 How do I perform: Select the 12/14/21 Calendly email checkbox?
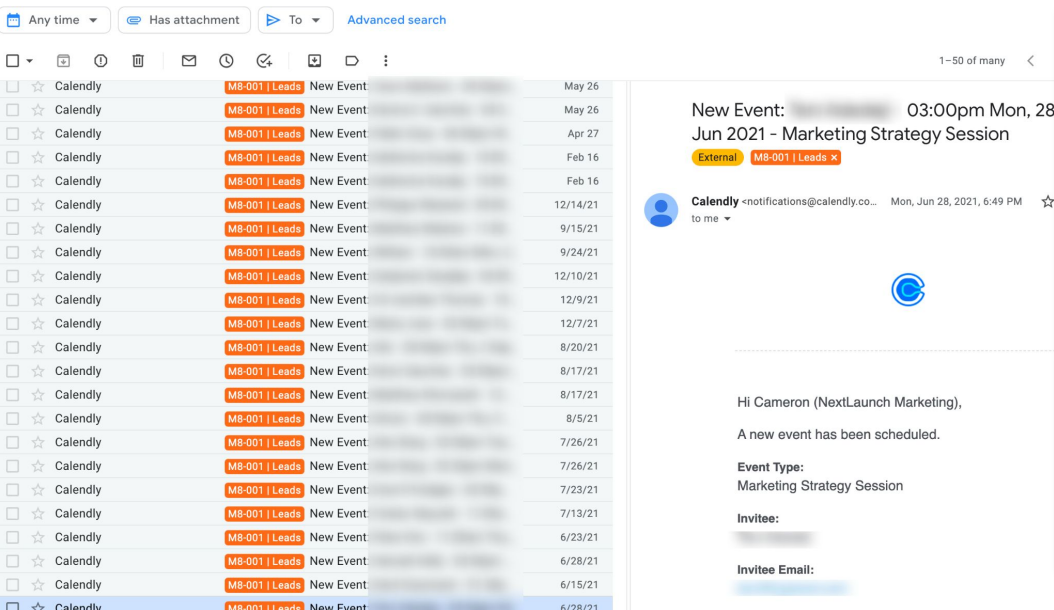click(13, 205)
